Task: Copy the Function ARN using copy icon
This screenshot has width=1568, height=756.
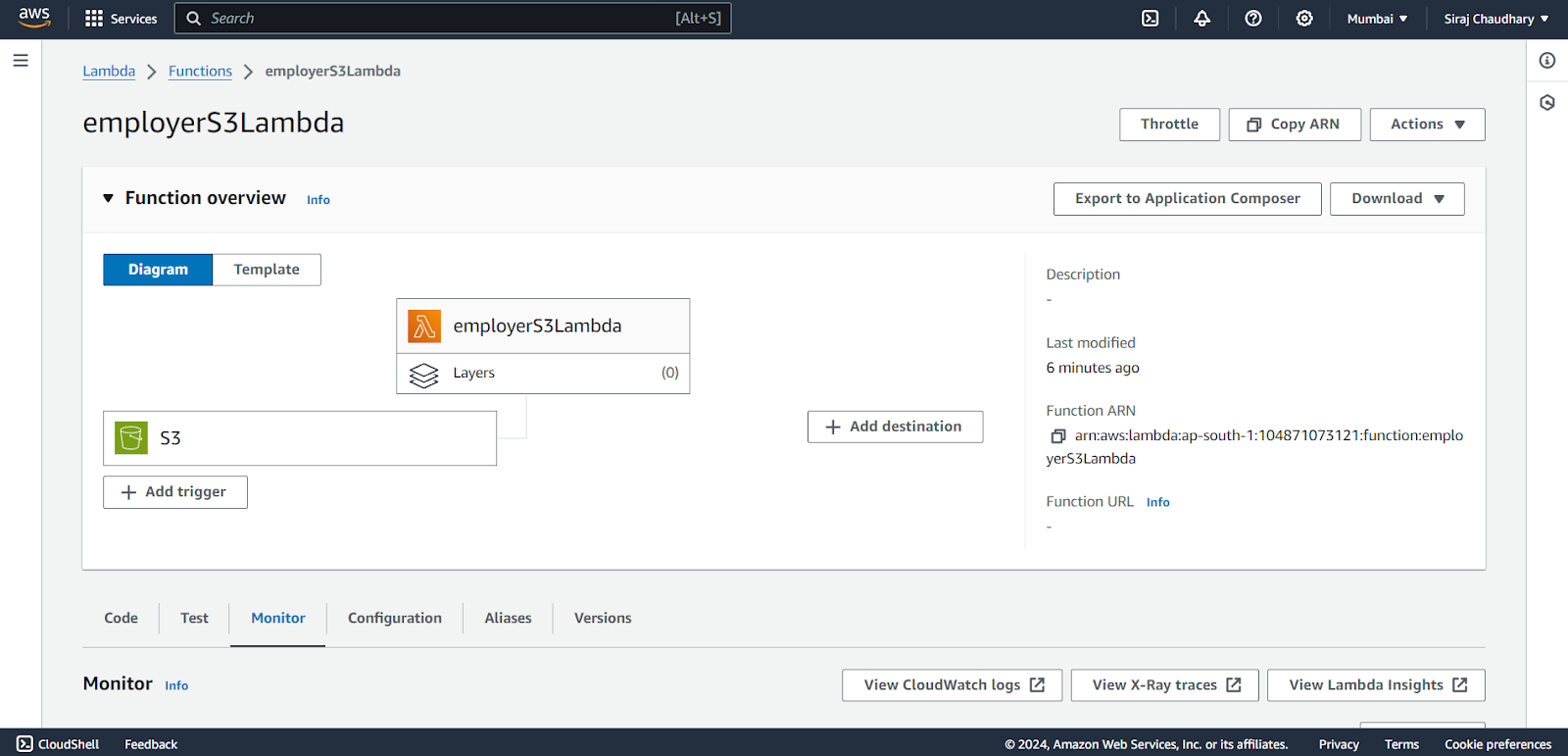Action: (x=1057, y=436)
